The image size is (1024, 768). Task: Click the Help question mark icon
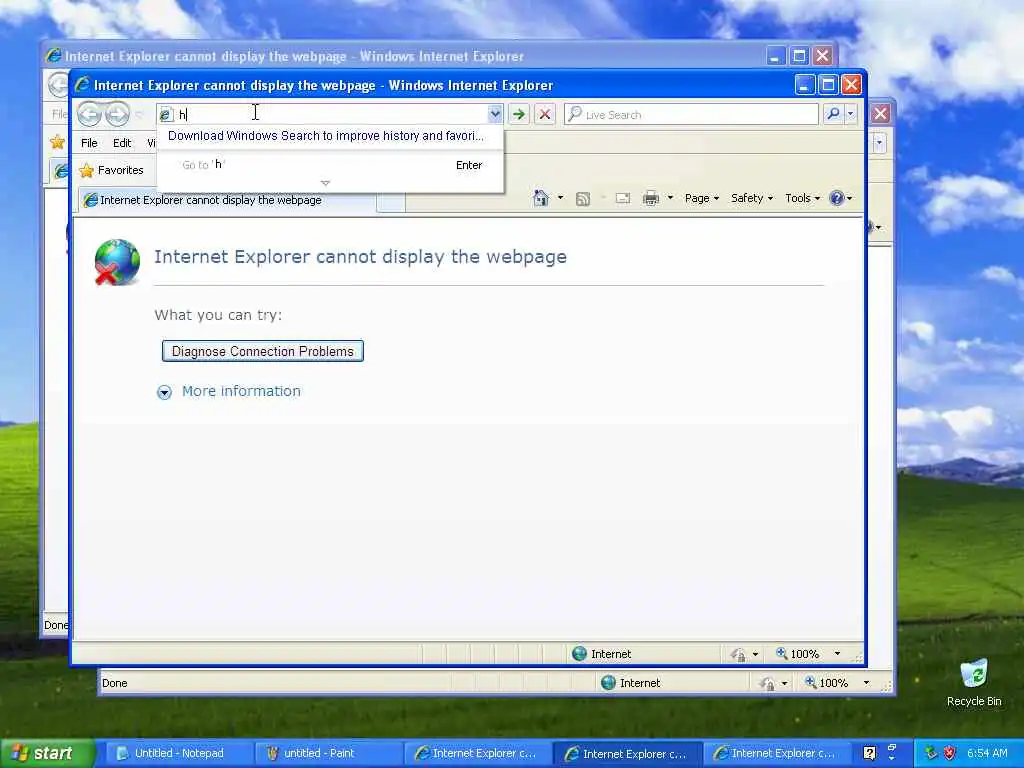pos(837,198)
